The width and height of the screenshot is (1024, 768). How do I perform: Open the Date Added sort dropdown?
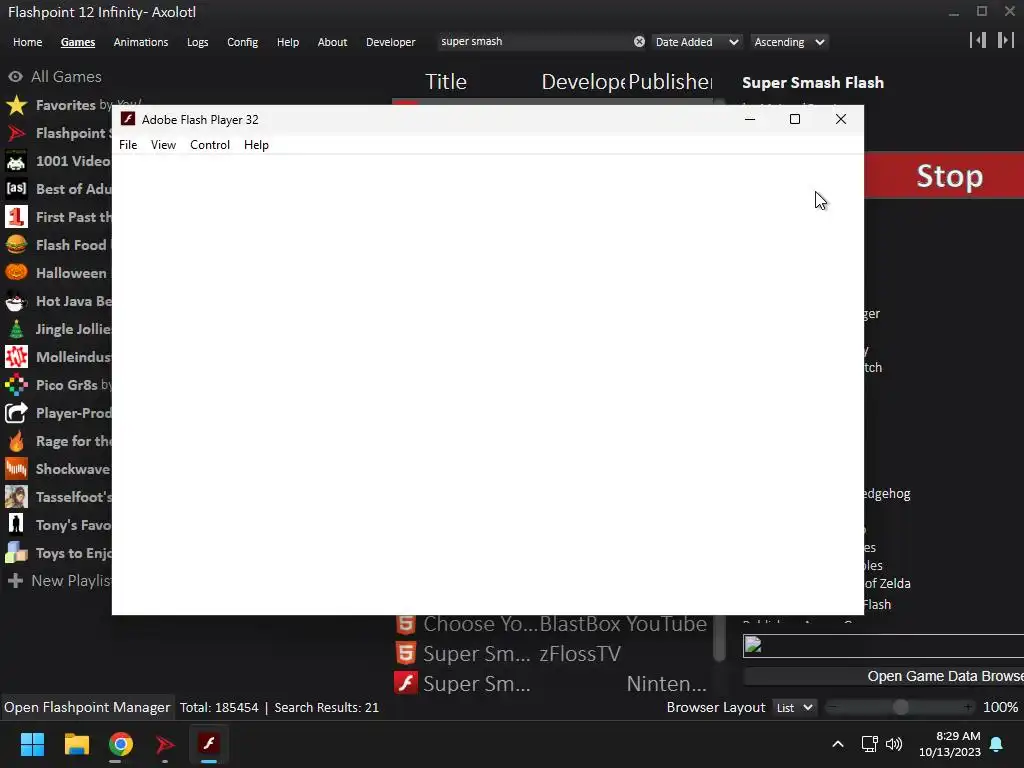[697, 42]
